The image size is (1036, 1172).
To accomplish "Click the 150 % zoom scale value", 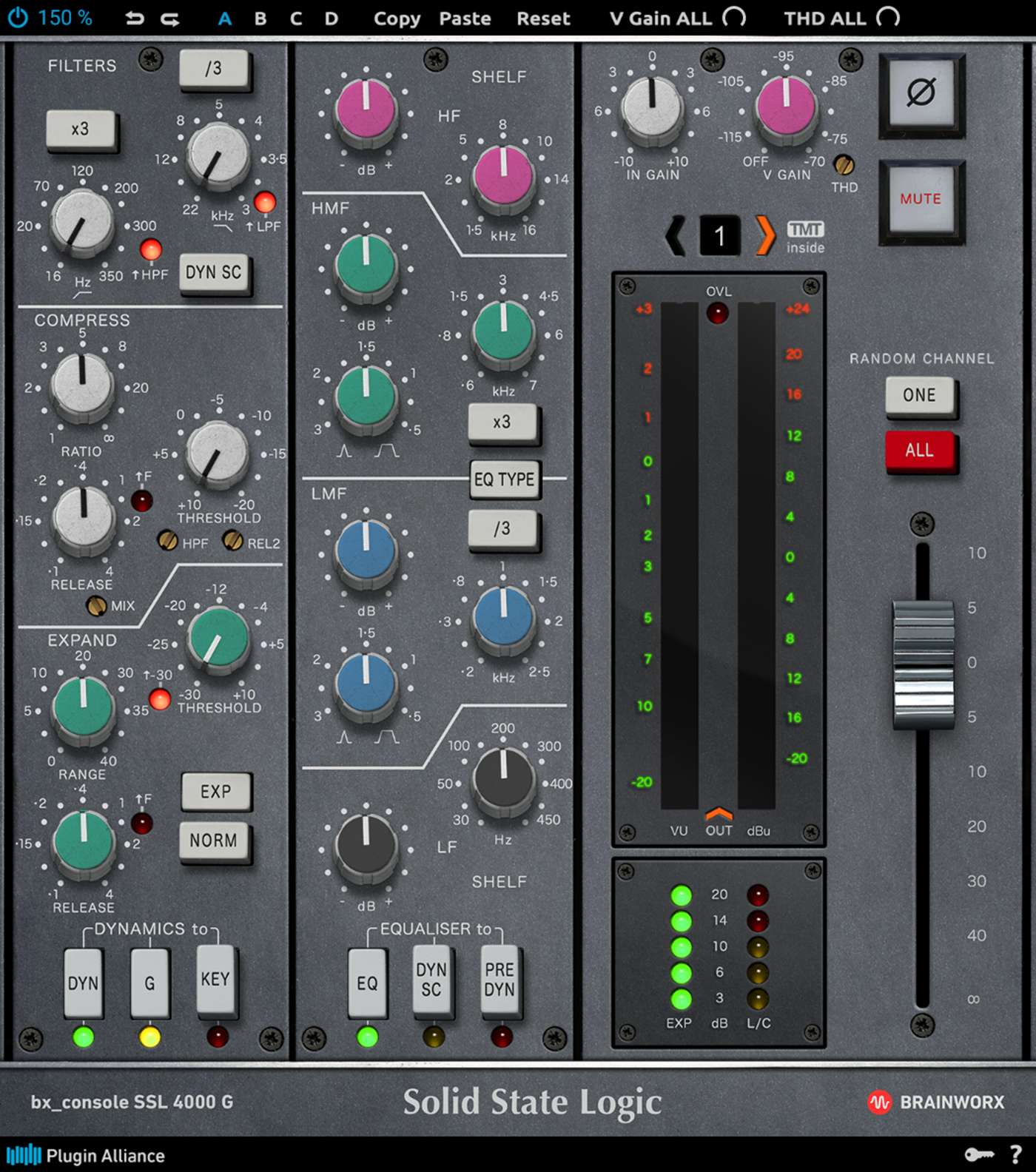I will tap(65, 18).
